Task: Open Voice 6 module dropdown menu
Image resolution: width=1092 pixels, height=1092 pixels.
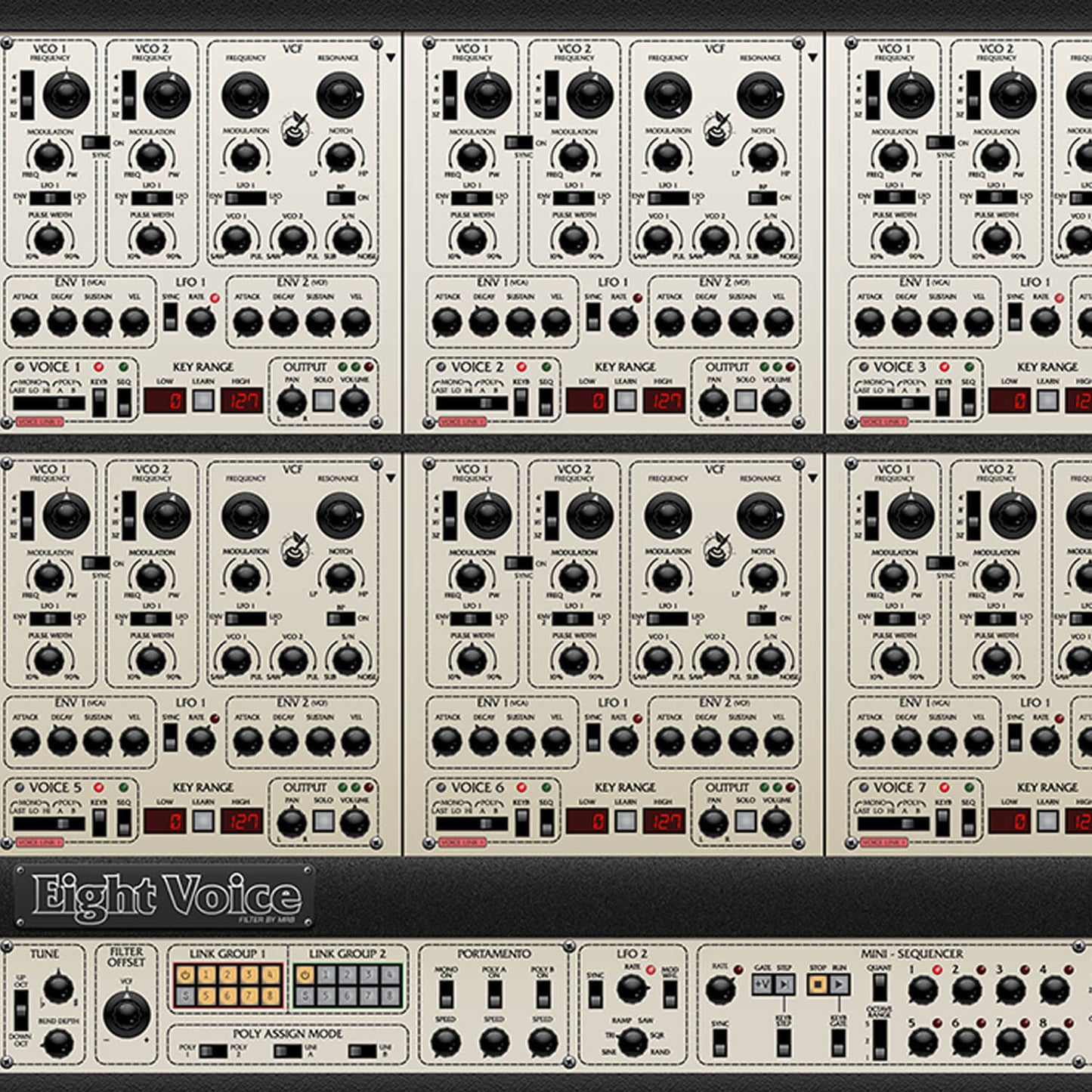Action: pyautogui.click(x=813, y=478)
